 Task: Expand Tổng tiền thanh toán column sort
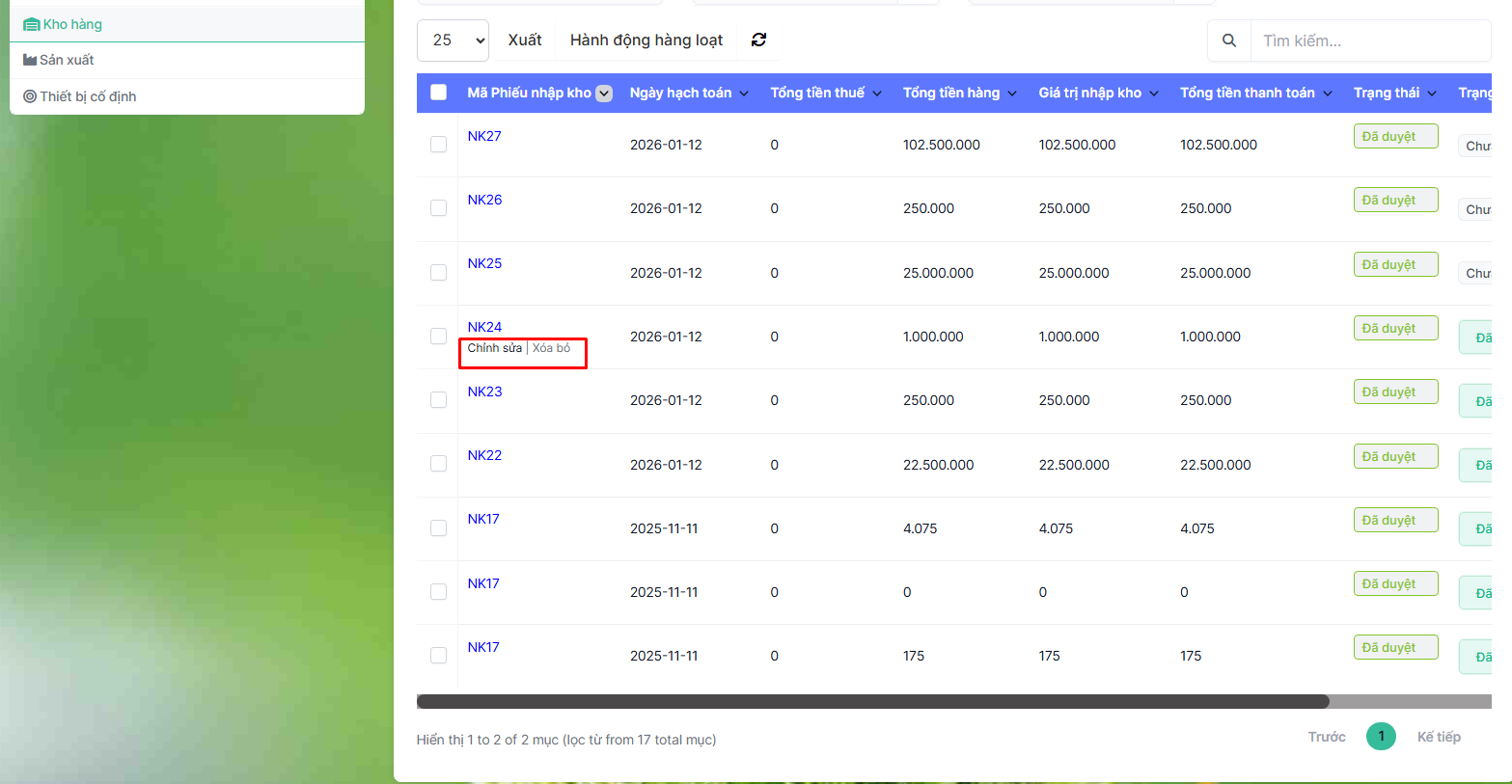[1328, 94]
